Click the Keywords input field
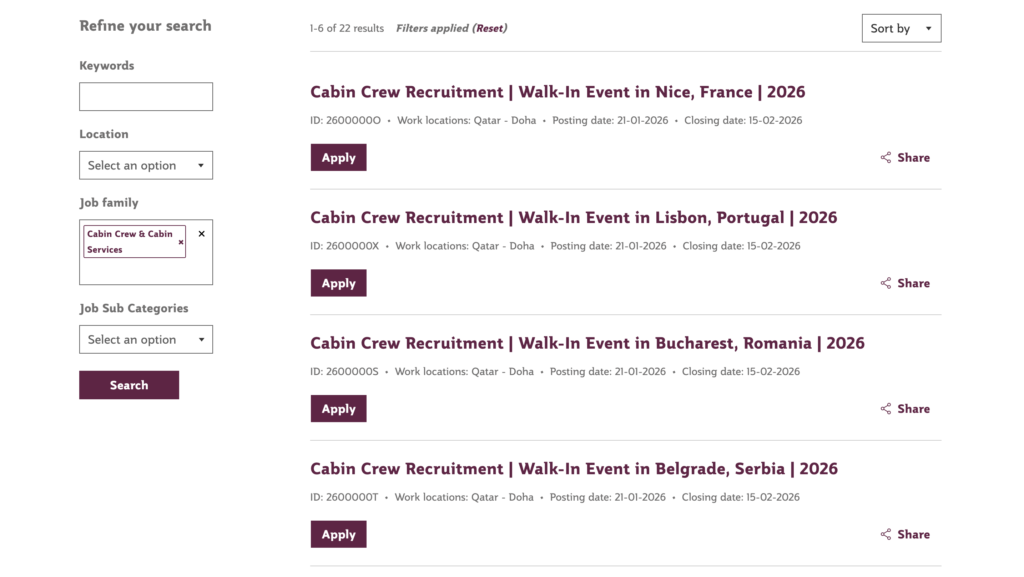1024x577 pixels. coord(146,96)
